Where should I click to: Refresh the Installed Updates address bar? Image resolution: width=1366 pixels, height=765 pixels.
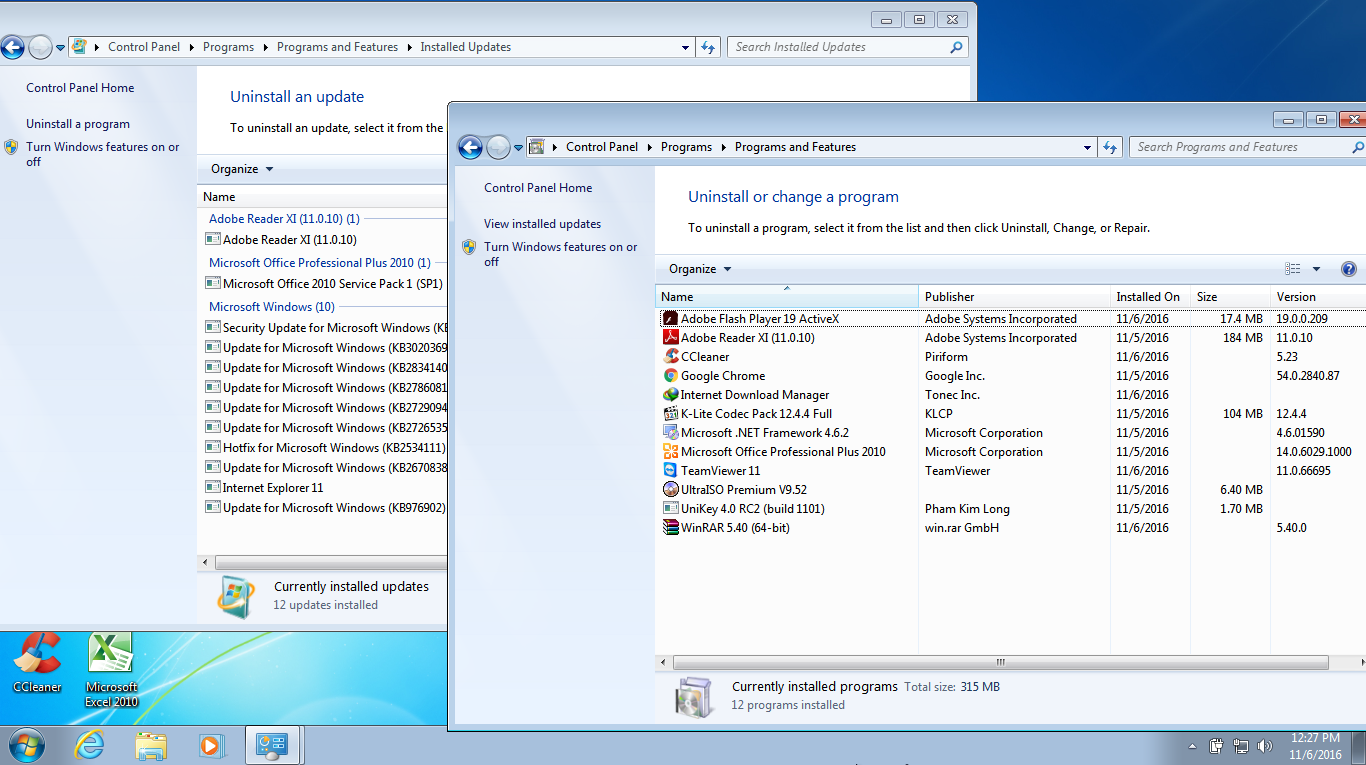[708, 47]
